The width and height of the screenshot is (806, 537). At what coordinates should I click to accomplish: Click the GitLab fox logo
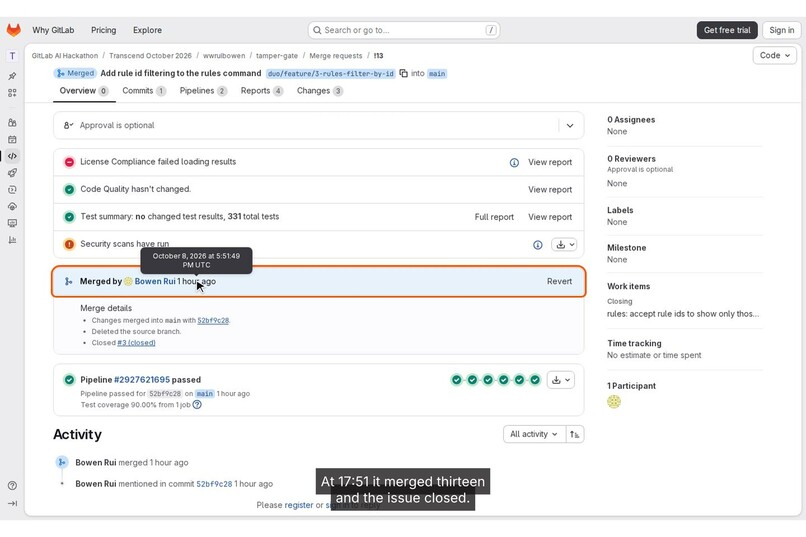pyautogui.click(x=13, y=30)
